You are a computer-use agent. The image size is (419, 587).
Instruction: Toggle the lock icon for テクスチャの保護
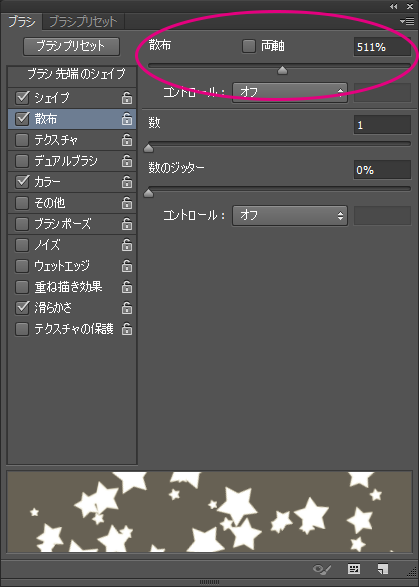[x=127, y=329]
